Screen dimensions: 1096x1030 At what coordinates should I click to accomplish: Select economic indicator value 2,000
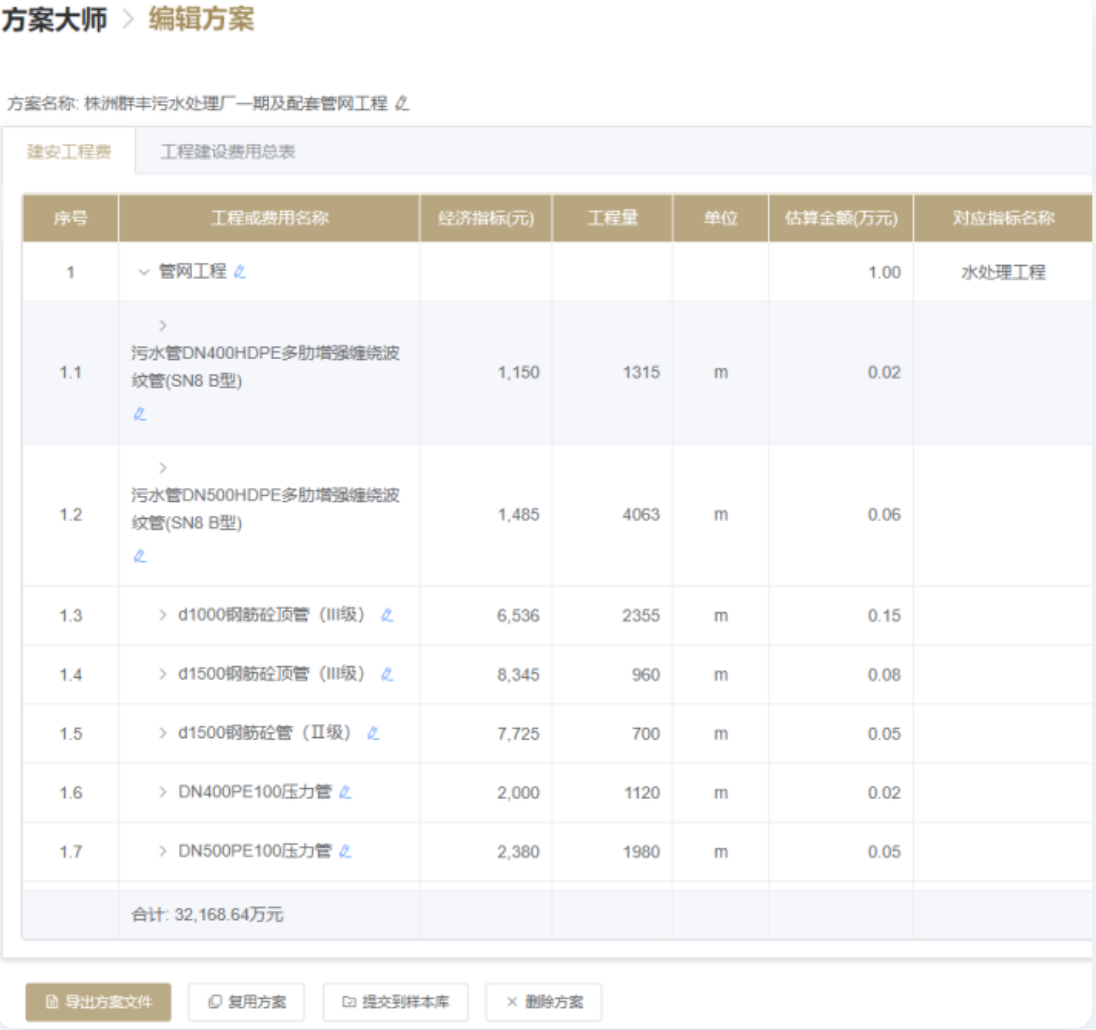[519, 793]
